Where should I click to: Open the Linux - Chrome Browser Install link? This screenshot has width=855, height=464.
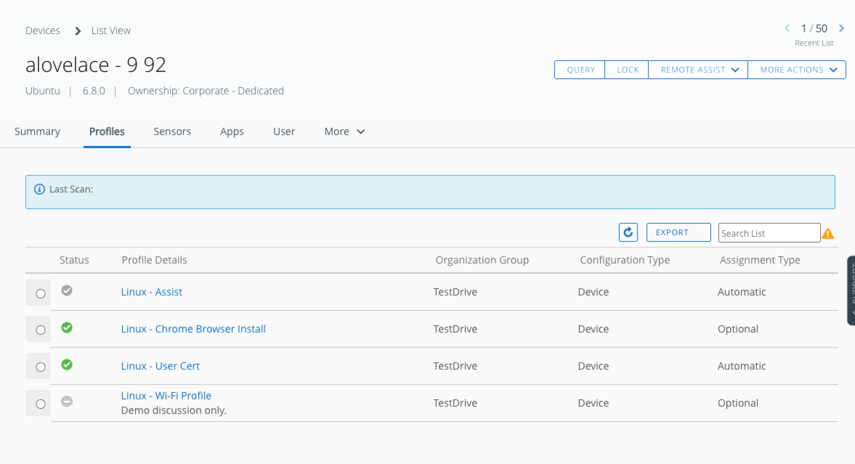pyautogui.click(x=193, y=329)
